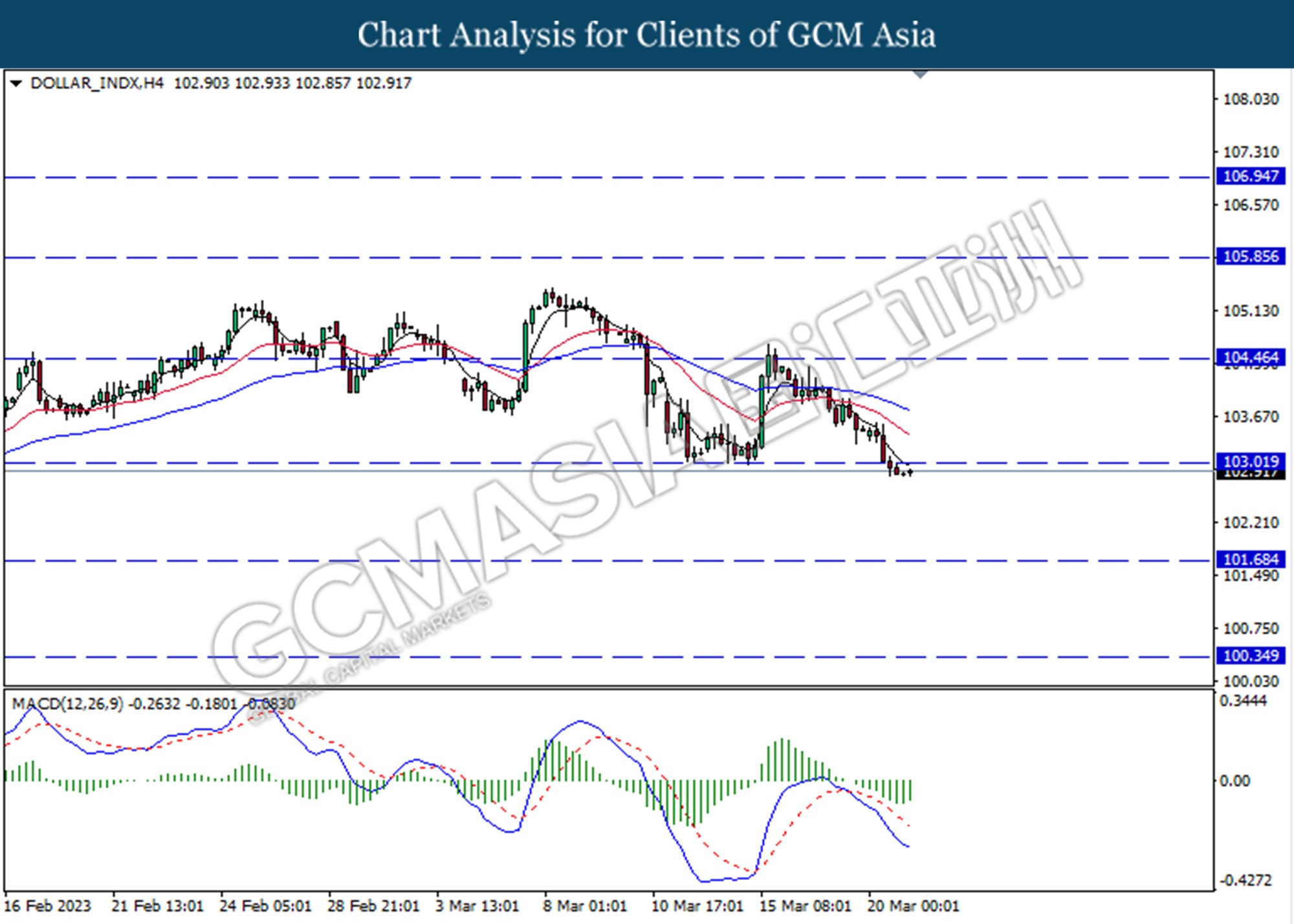This screenshot has width=1294, height=924.
Task: Click the MACD(12,26,9) indicator label
Action: (67, 704)
